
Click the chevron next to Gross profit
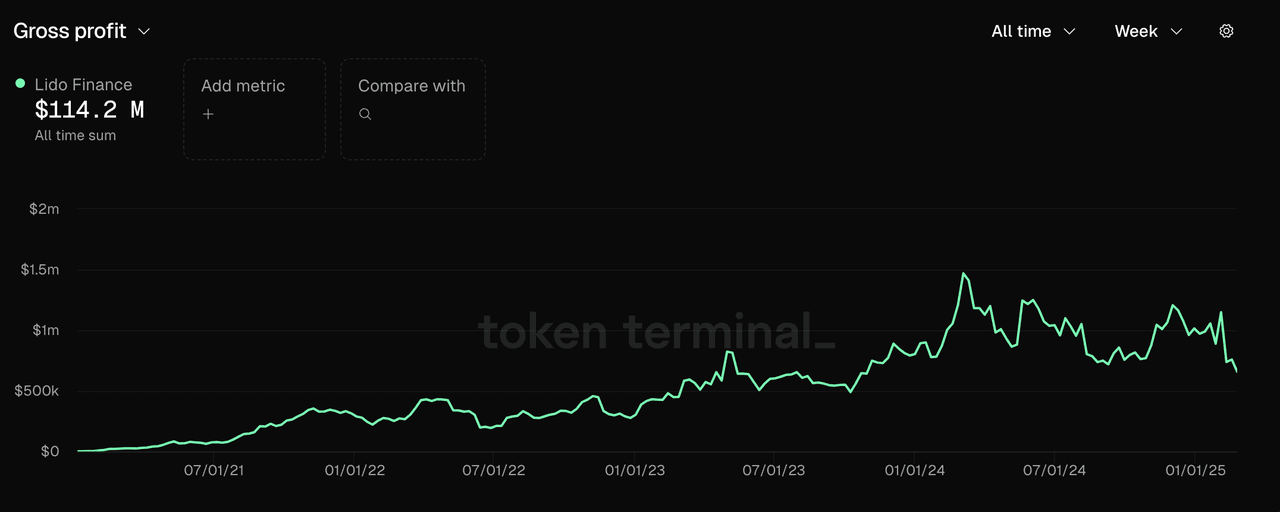coord(144,31)
